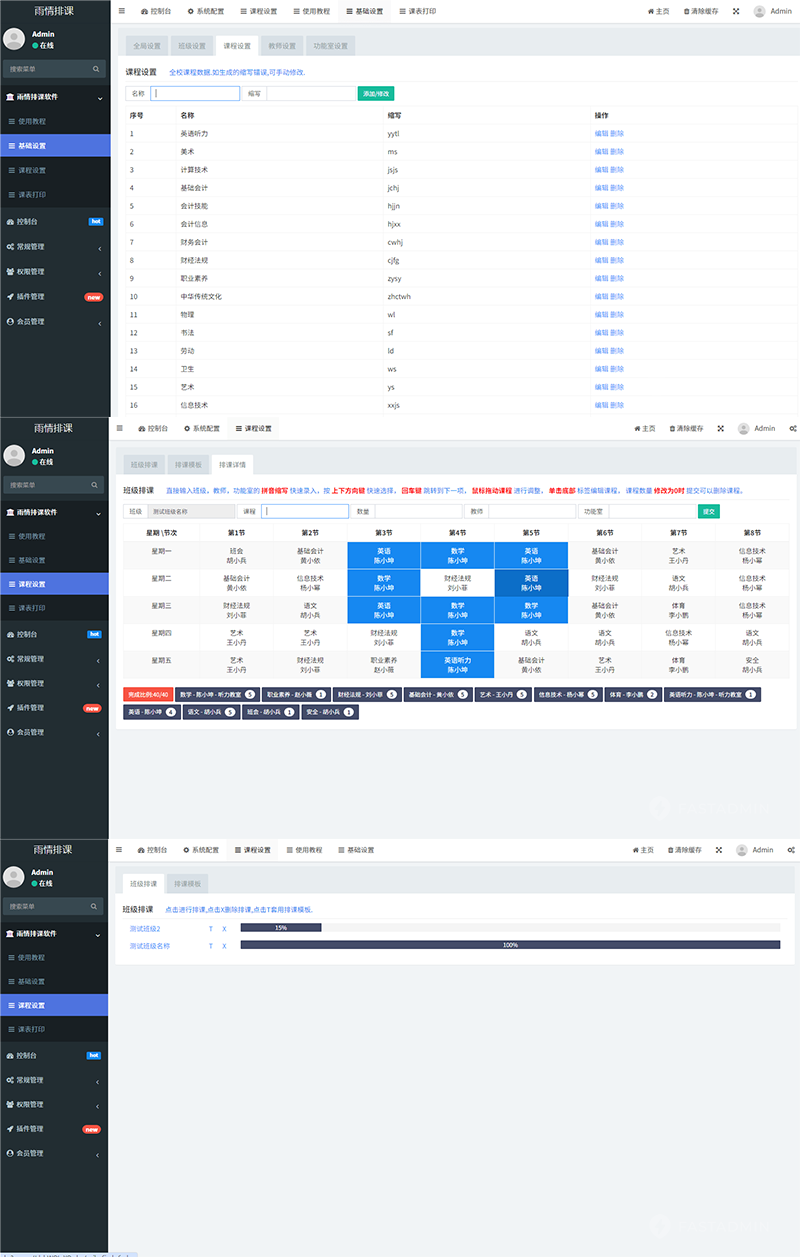Select 排课模板 tab in bottom screenshot

click(x=187, y=884)
